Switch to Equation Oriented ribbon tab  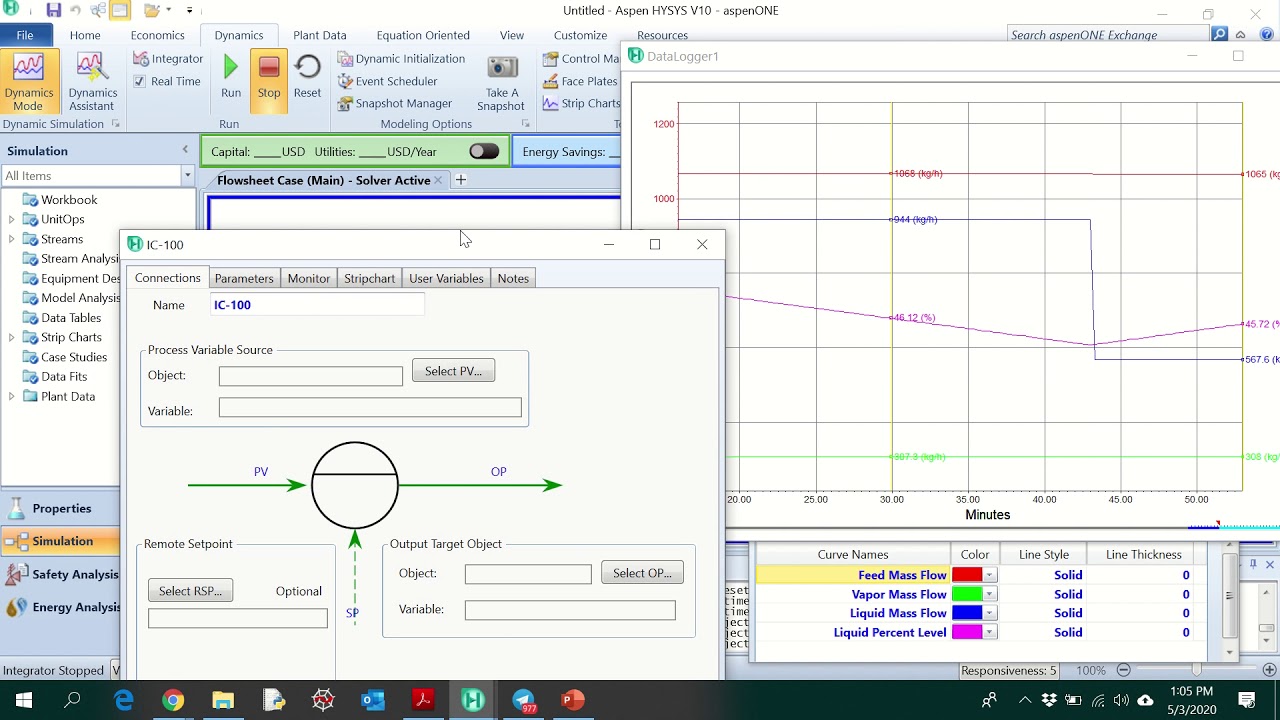423,35
